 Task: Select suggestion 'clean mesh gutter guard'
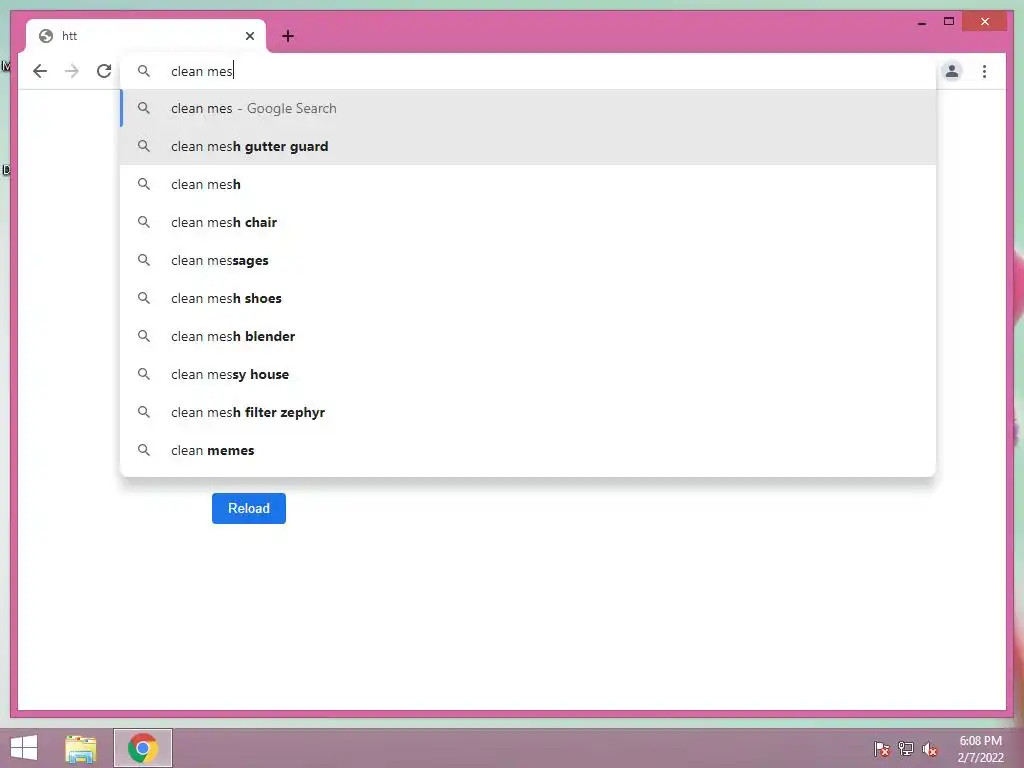pyautogui.click(x=528, y=146)
